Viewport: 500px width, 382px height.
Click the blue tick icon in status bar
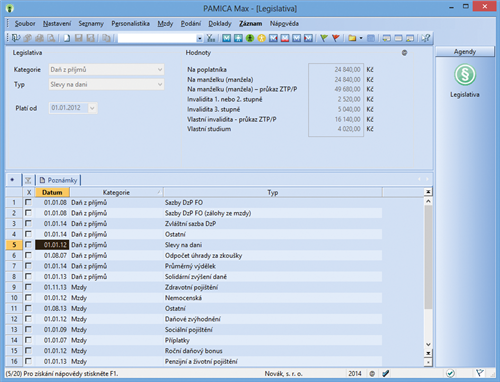386,373
